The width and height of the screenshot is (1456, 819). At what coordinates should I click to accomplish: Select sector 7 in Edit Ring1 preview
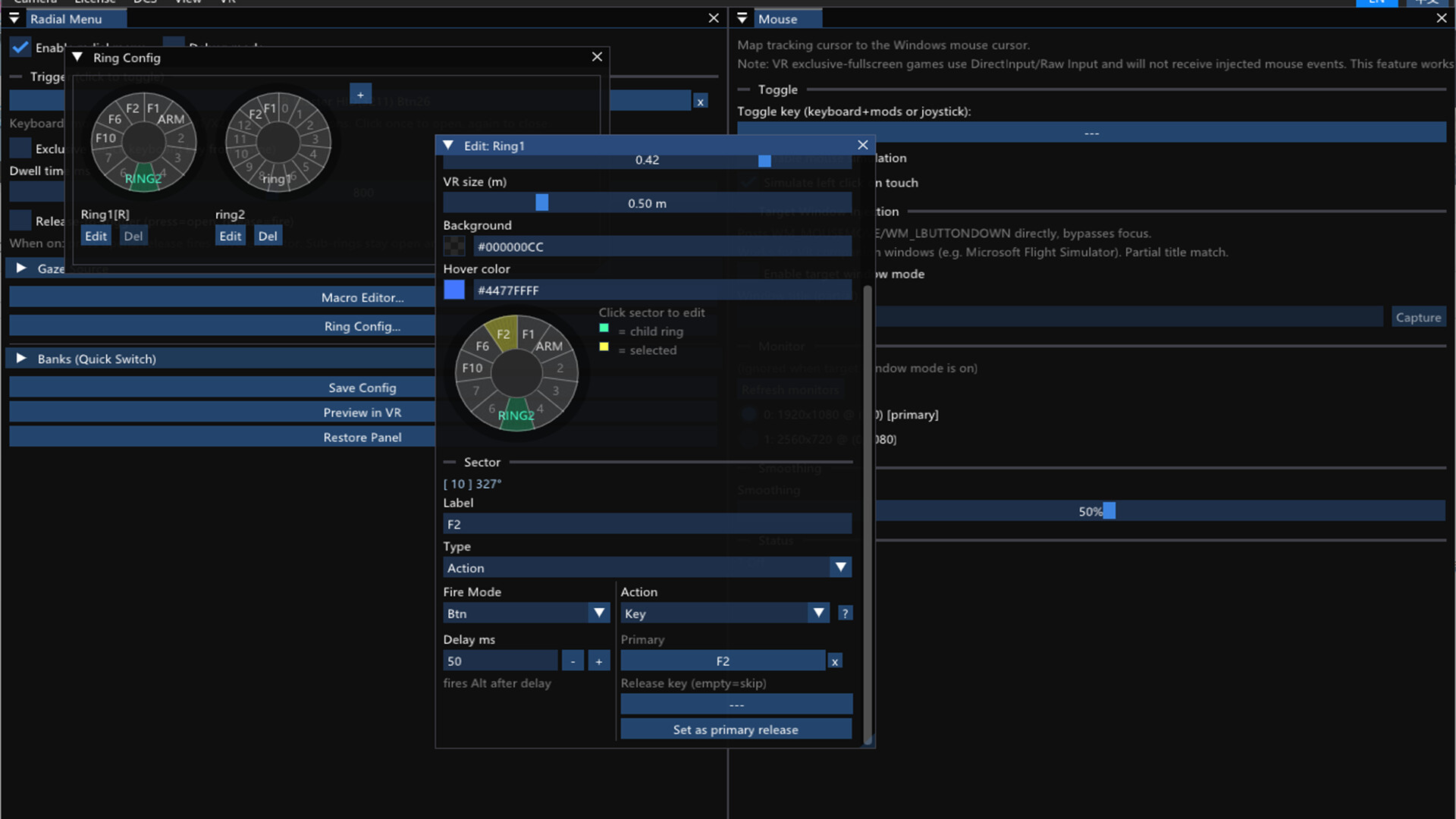coord(476,391)
